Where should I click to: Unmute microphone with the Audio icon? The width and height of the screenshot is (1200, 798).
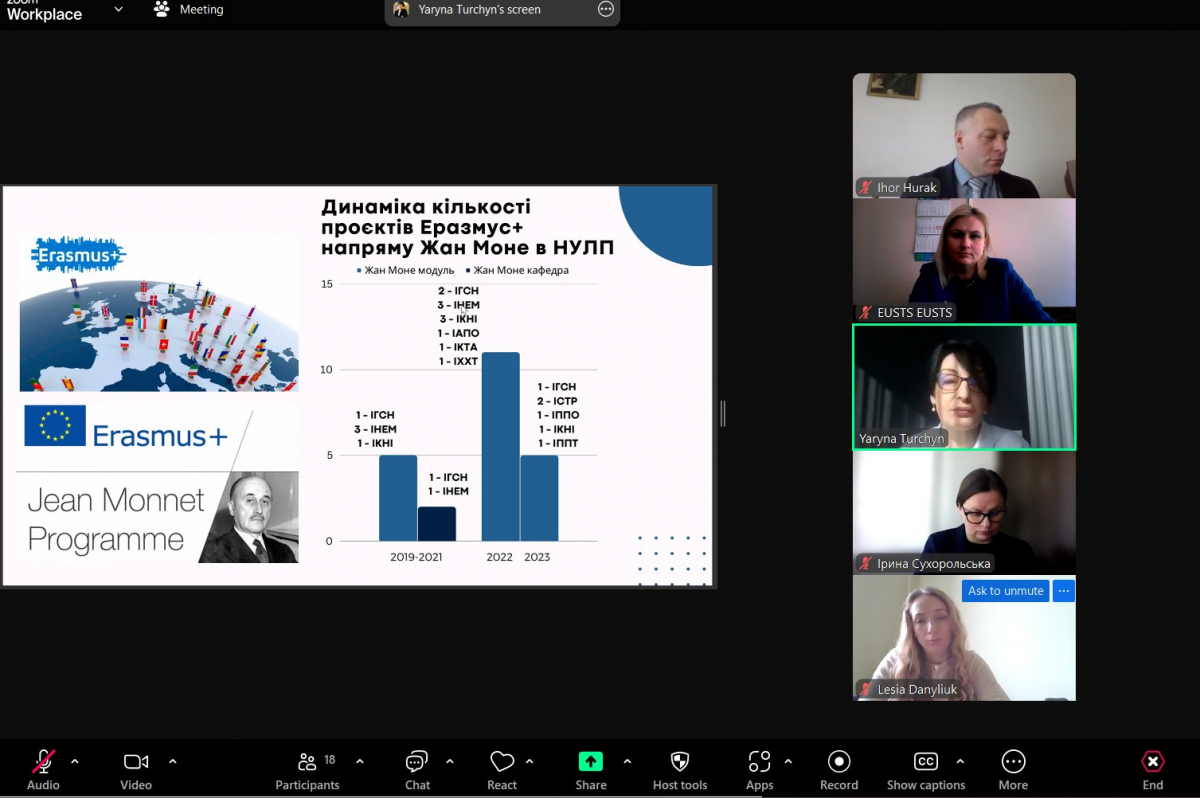(43, 762)
